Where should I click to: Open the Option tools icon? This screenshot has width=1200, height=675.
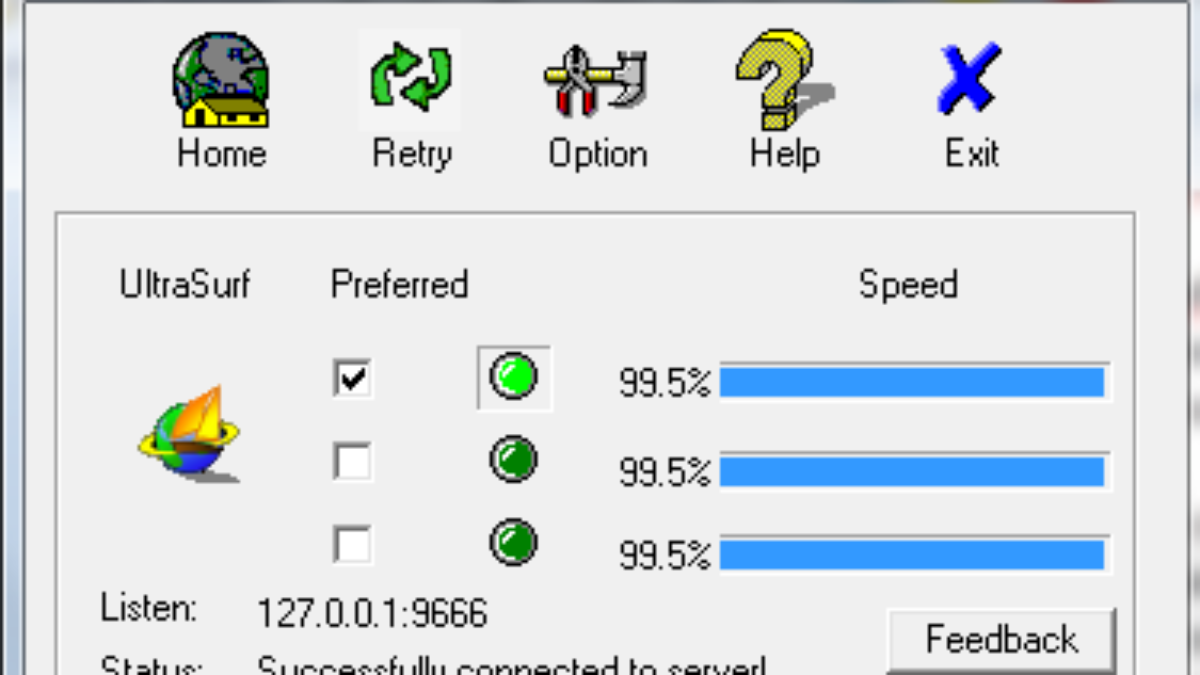click(x=596, y=82)
